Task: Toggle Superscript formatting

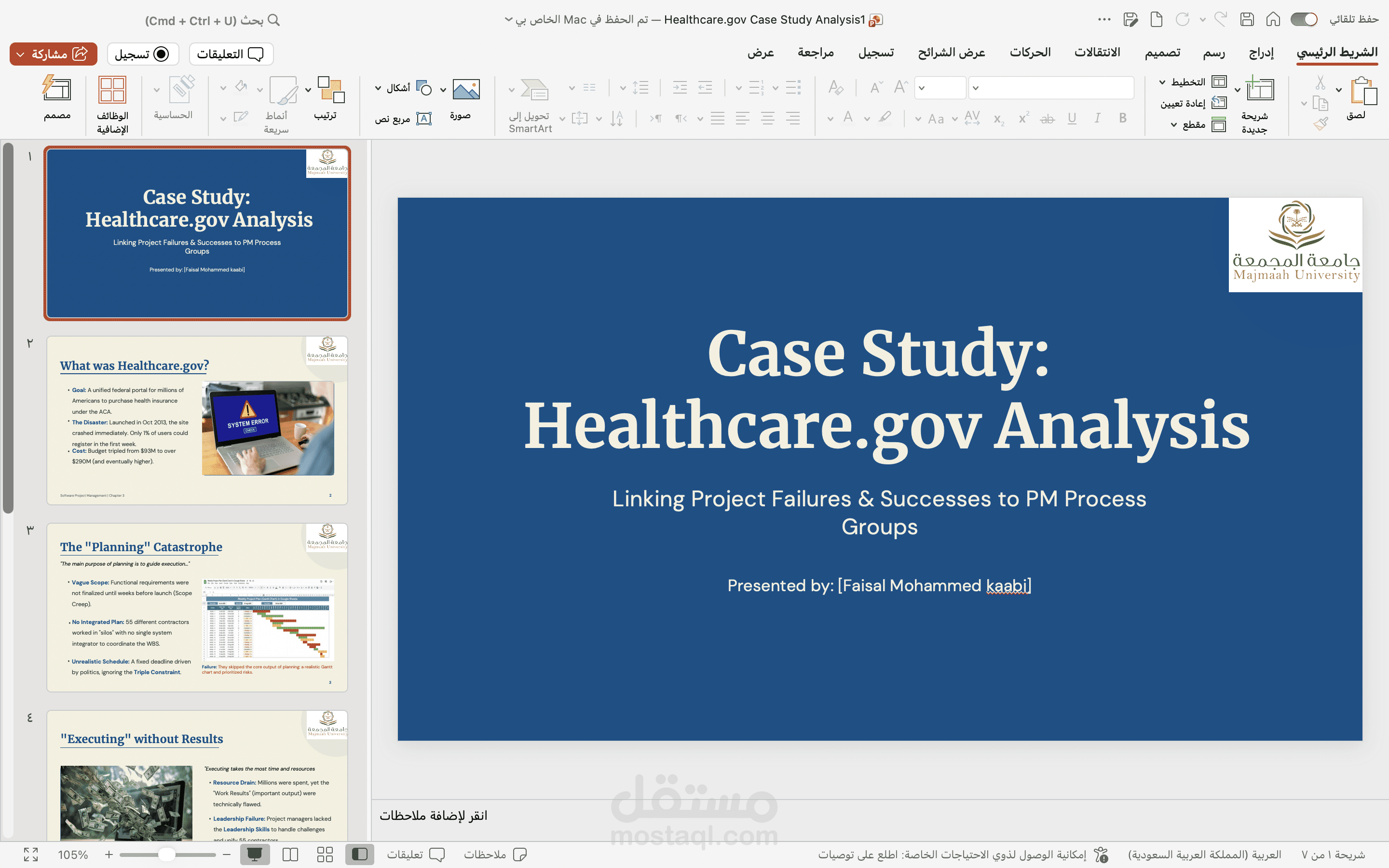Action: point(1024,118)
